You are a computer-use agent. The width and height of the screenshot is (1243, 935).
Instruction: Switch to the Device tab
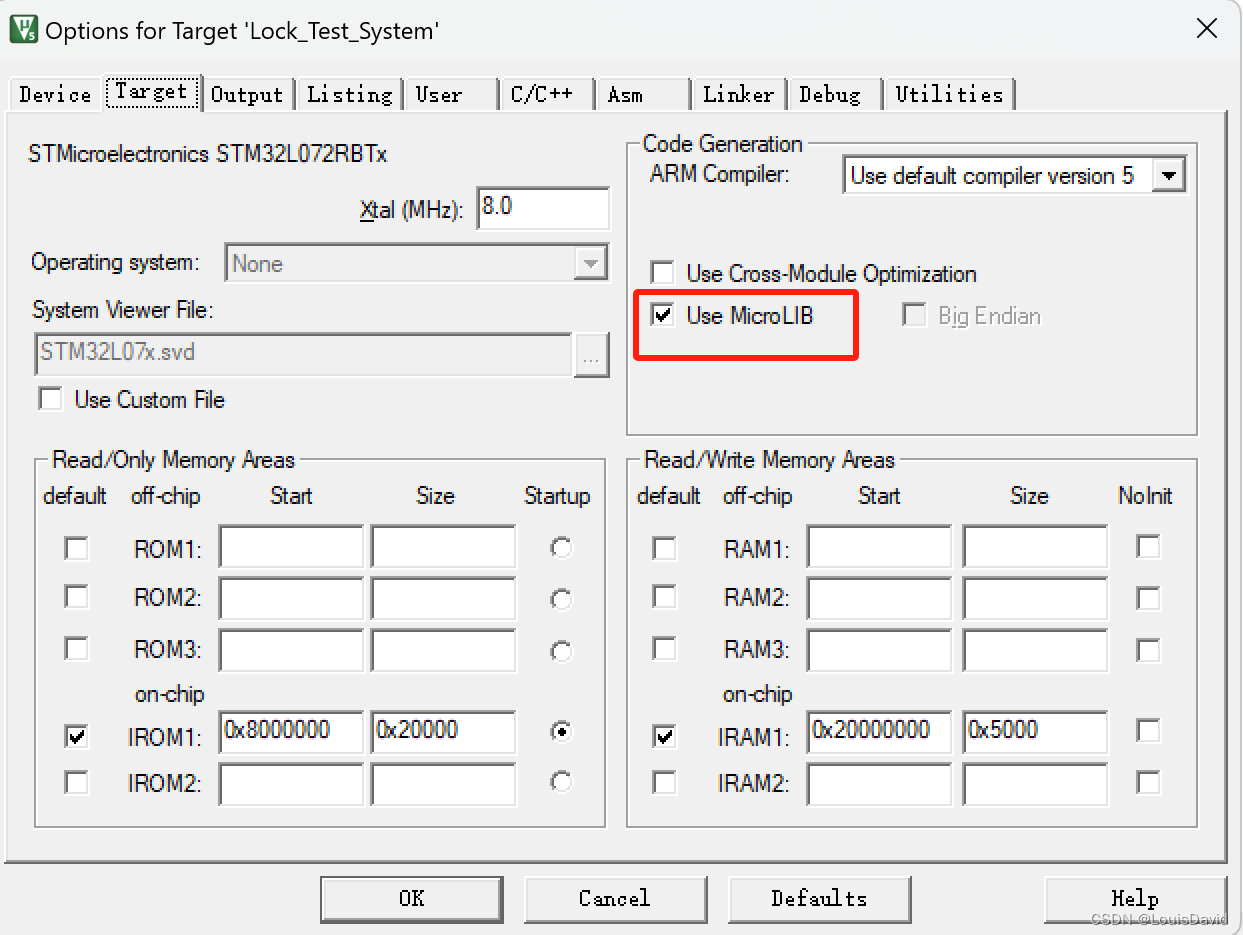pyautogui.click(x=55, y=94)
